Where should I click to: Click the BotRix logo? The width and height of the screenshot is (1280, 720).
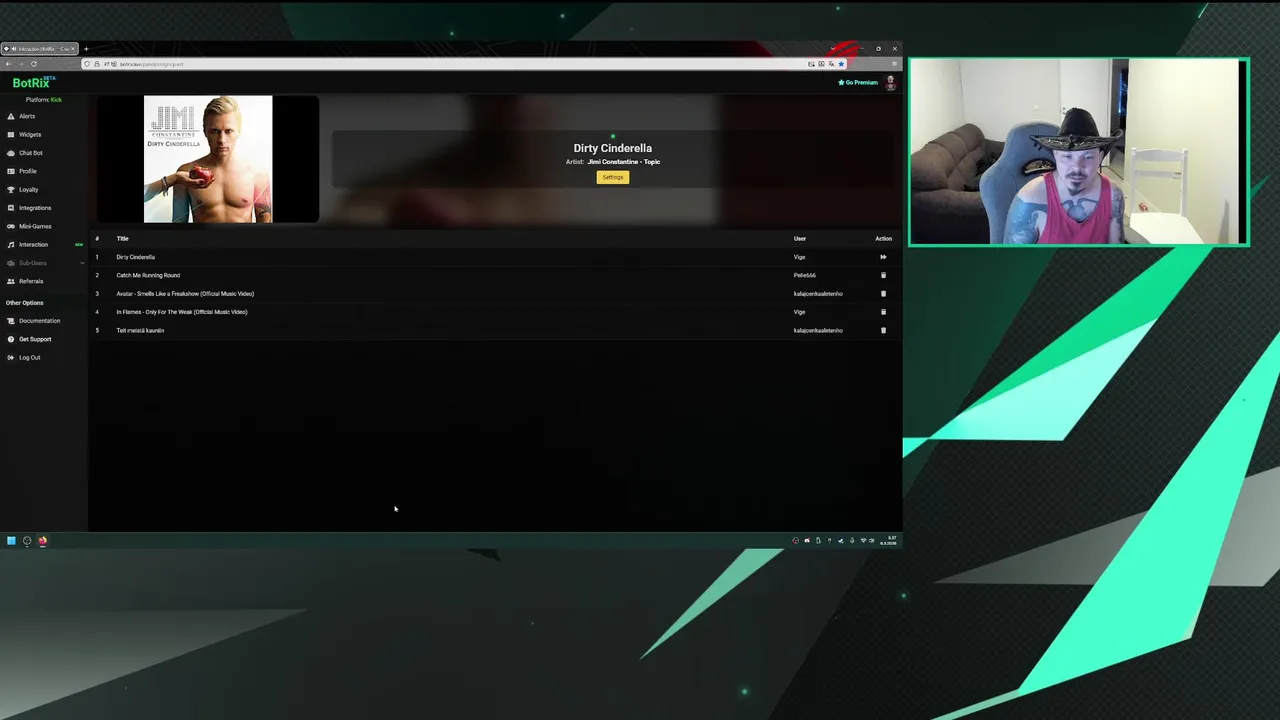coord(34,82)
